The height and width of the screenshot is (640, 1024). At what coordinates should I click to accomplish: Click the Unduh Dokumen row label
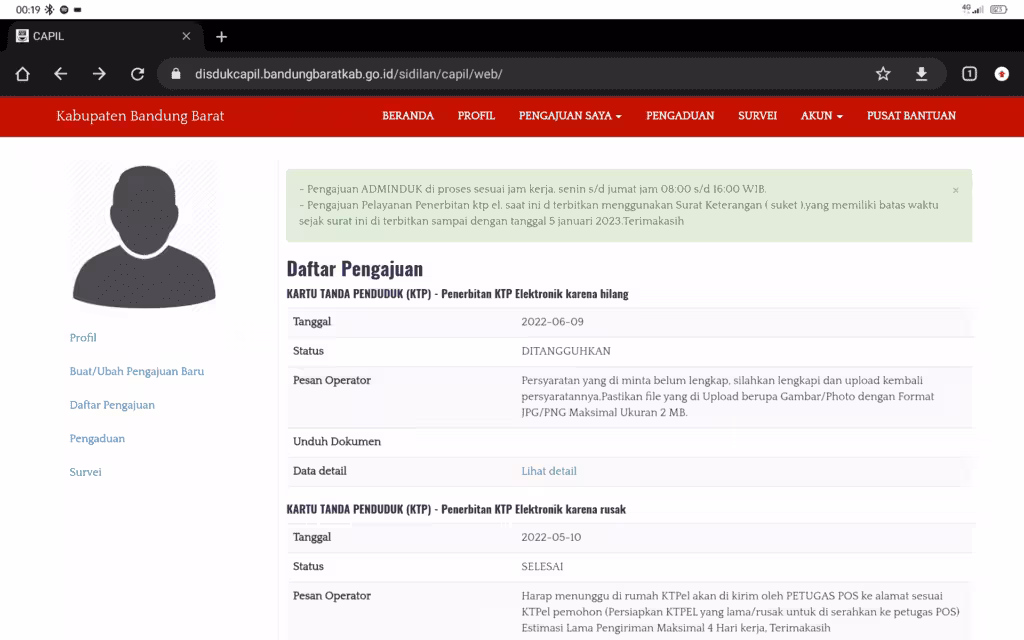(x=337, y=441)
